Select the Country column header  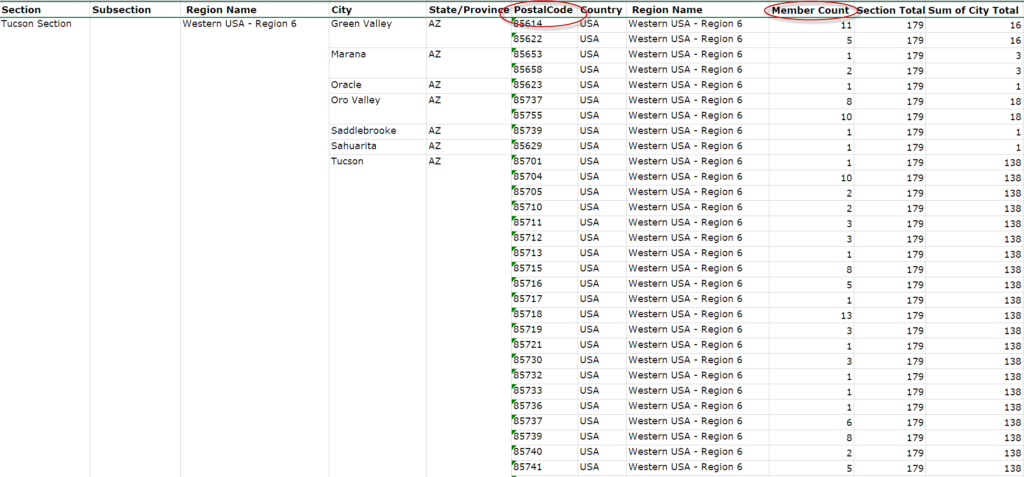pyautogui.click(x=601, y=10)
